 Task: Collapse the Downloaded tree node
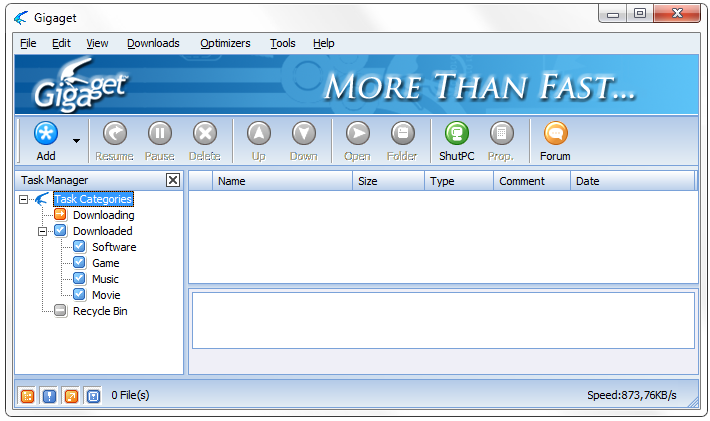[43, 231]
